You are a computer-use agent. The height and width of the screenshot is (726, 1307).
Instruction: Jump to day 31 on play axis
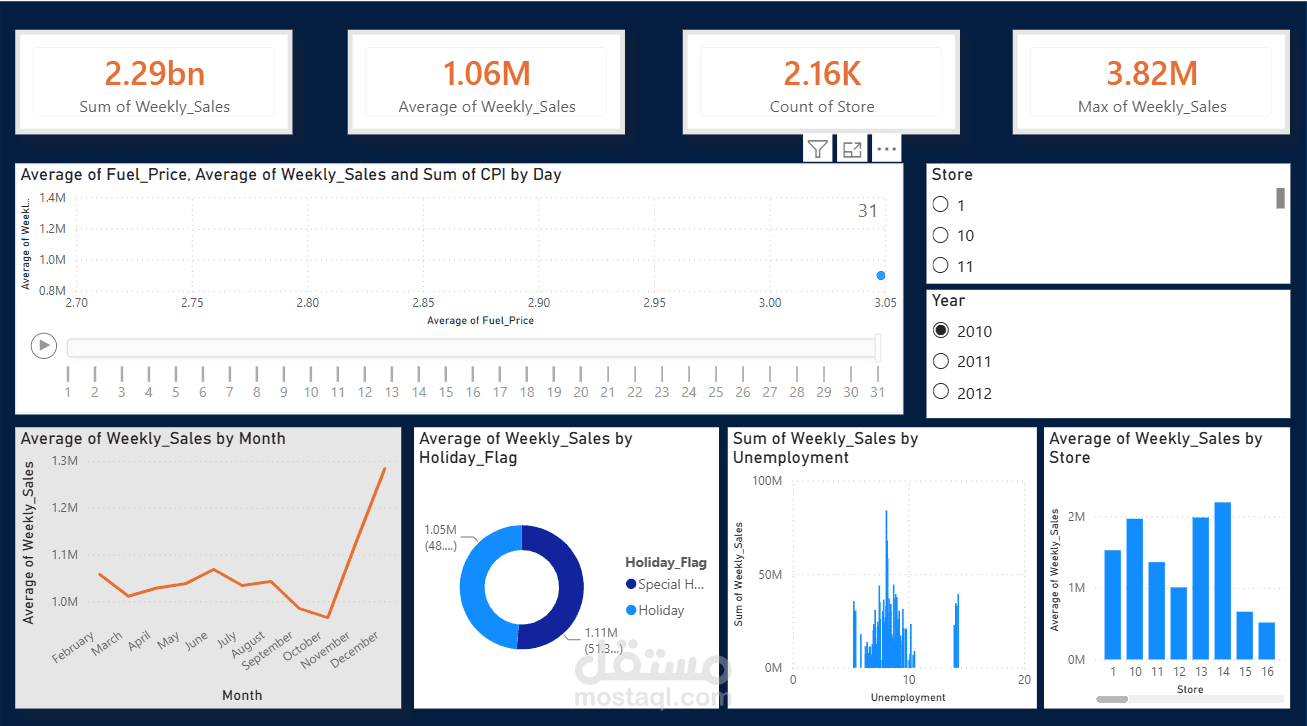(x=878, y=392)
